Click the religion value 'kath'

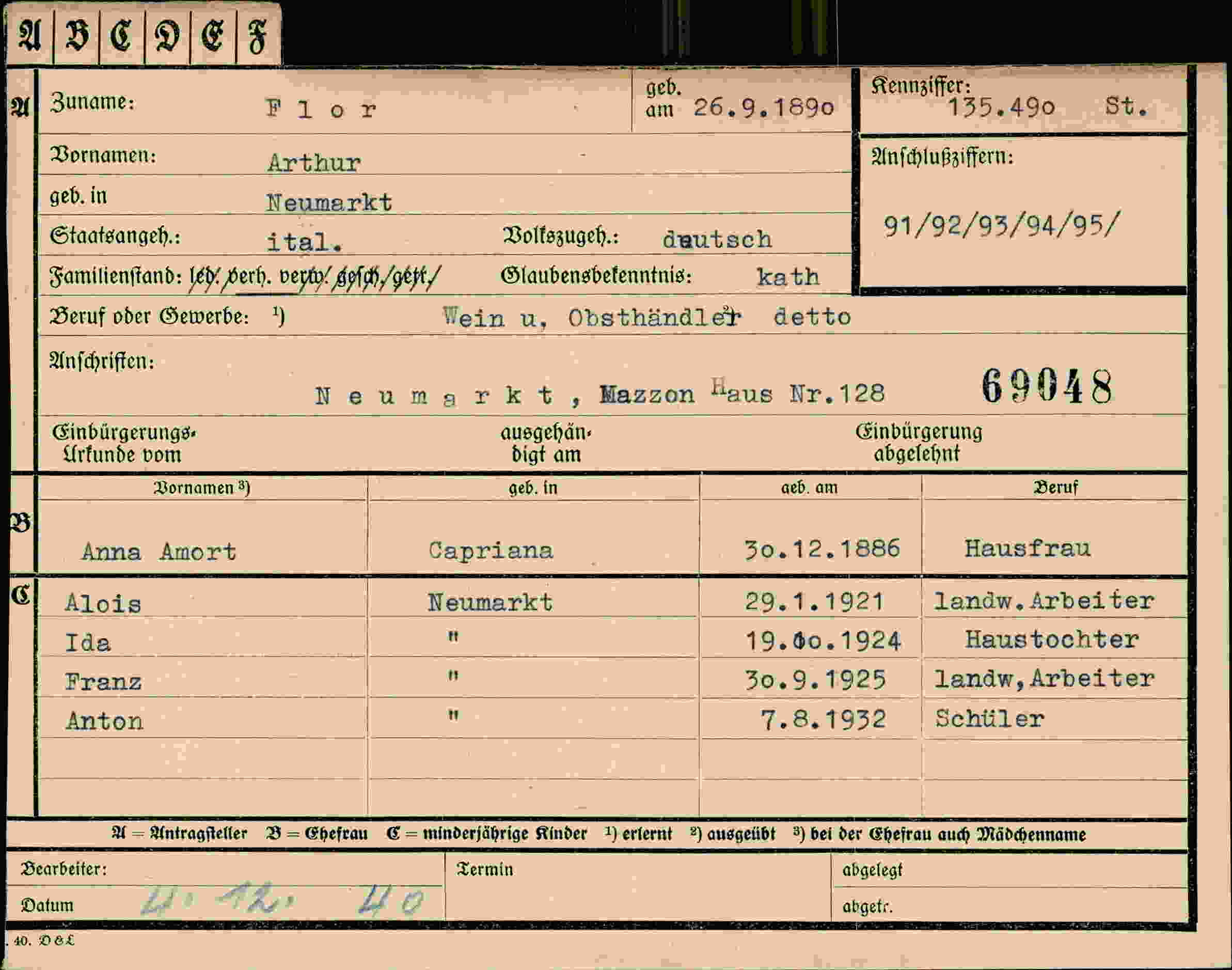tap(788, 277)
